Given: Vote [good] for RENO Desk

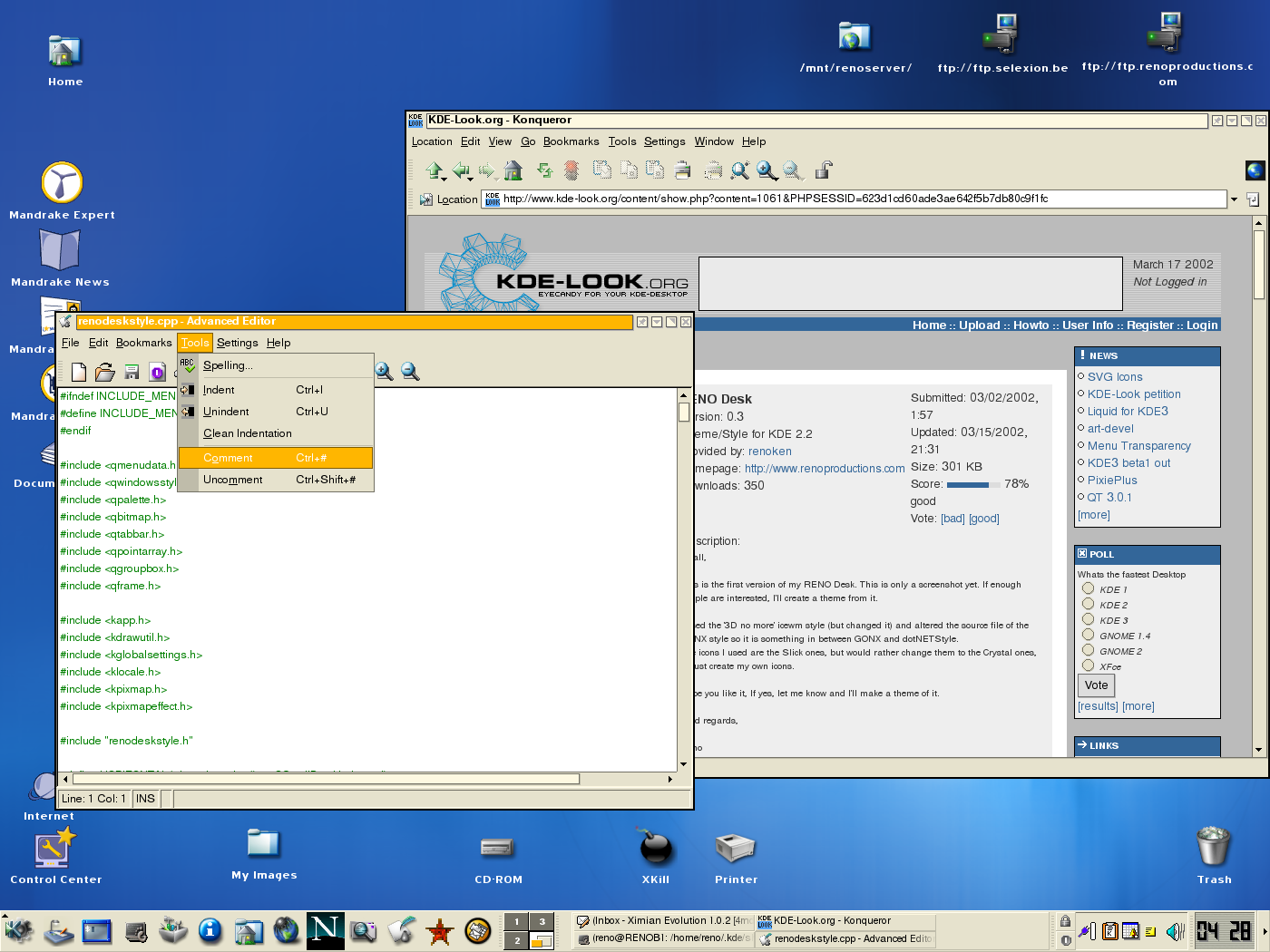Looking at the screenshot, I should (x=983, y=519).
